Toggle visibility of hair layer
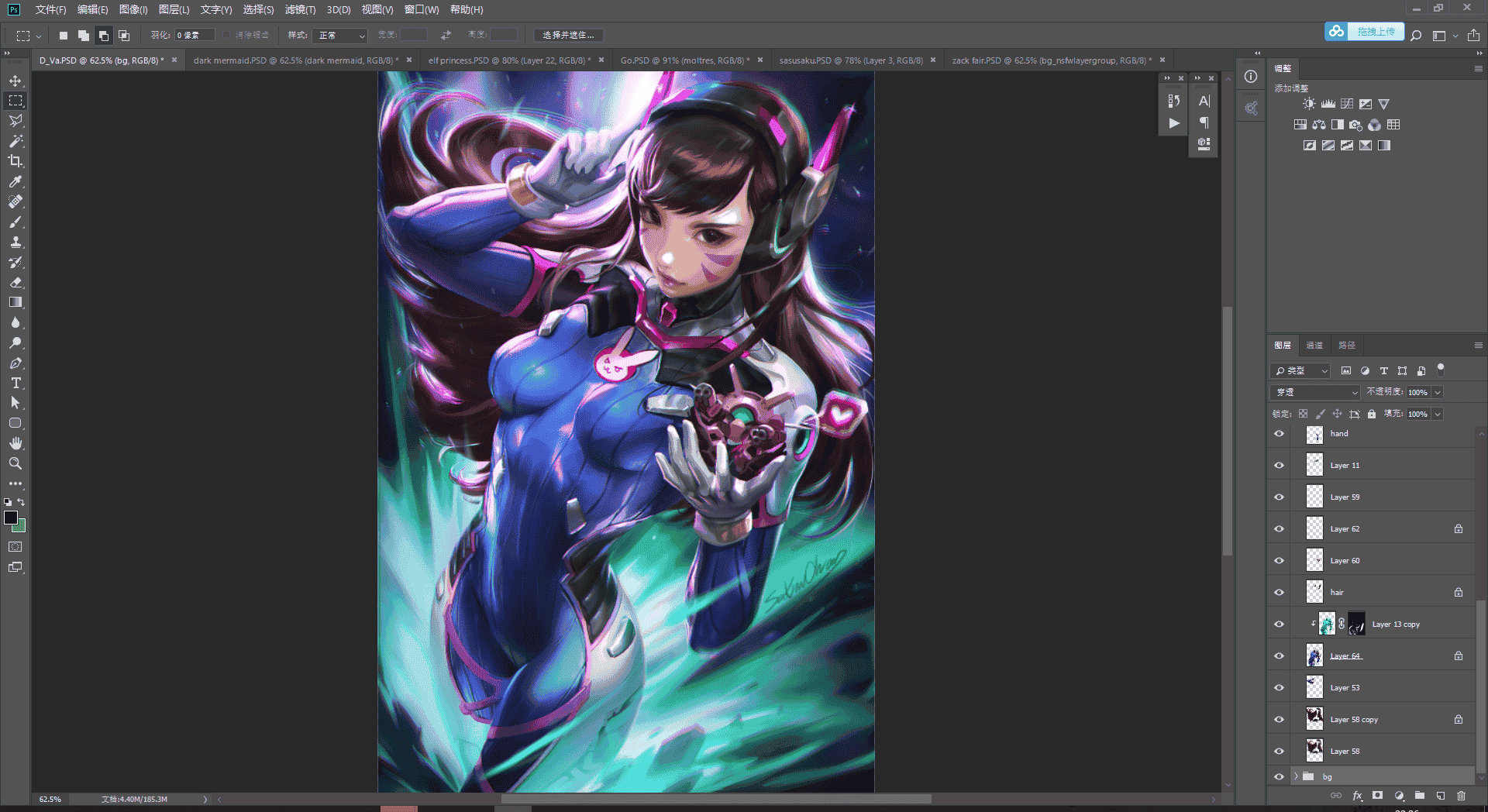This screenshot has height=812, width=1488. point(1279,593)
